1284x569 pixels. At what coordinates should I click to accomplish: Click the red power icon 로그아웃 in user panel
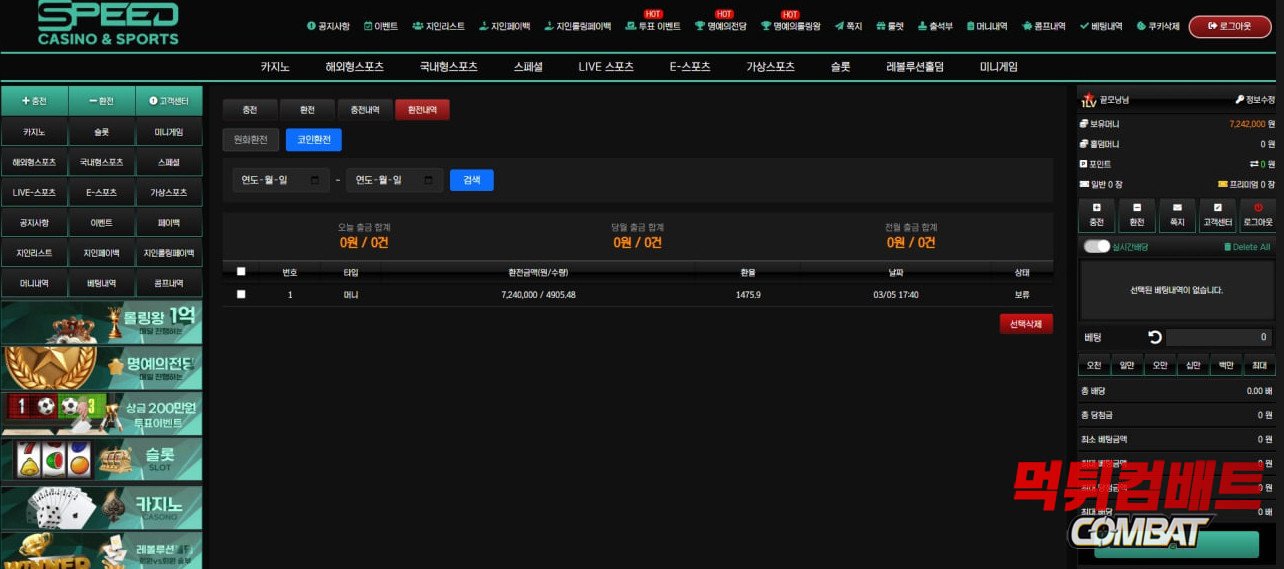click(x=1258, y=208)
